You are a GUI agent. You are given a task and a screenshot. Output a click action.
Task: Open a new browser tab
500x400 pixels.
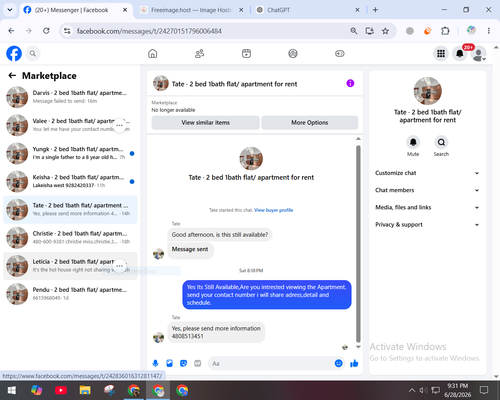[x=375, y=10]
